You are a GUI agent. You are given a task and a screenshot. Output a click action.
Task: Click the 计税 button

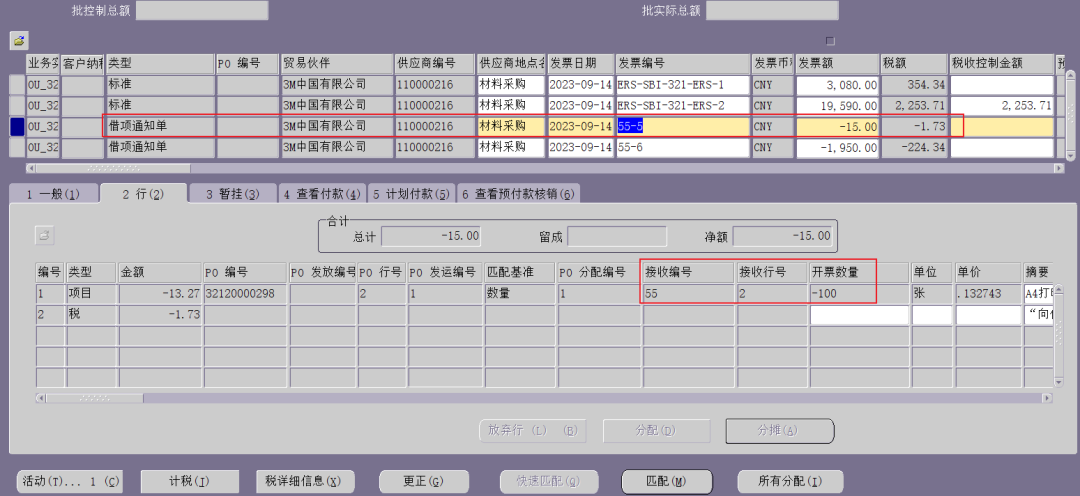tap(190, 481)
